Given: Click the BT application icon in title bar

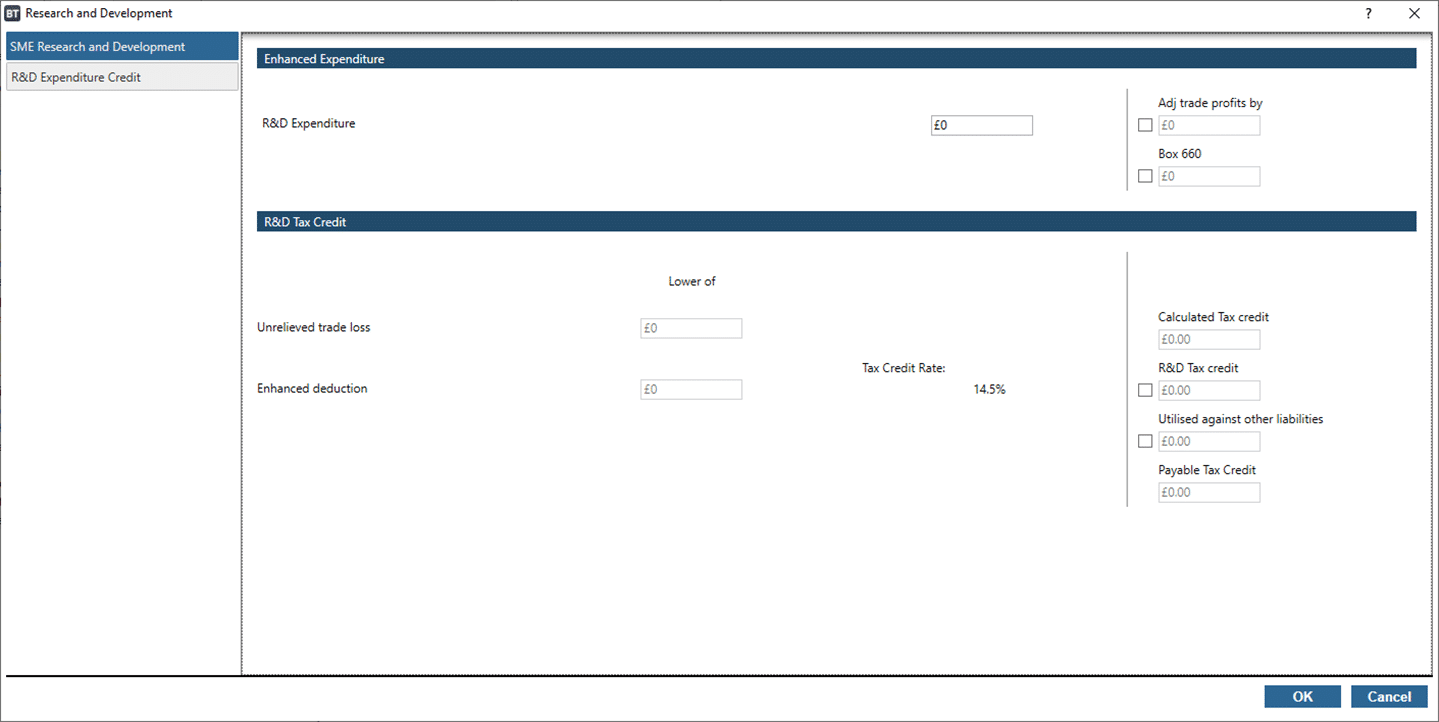Looking at the screenshot, I should [x=13, y=14].
